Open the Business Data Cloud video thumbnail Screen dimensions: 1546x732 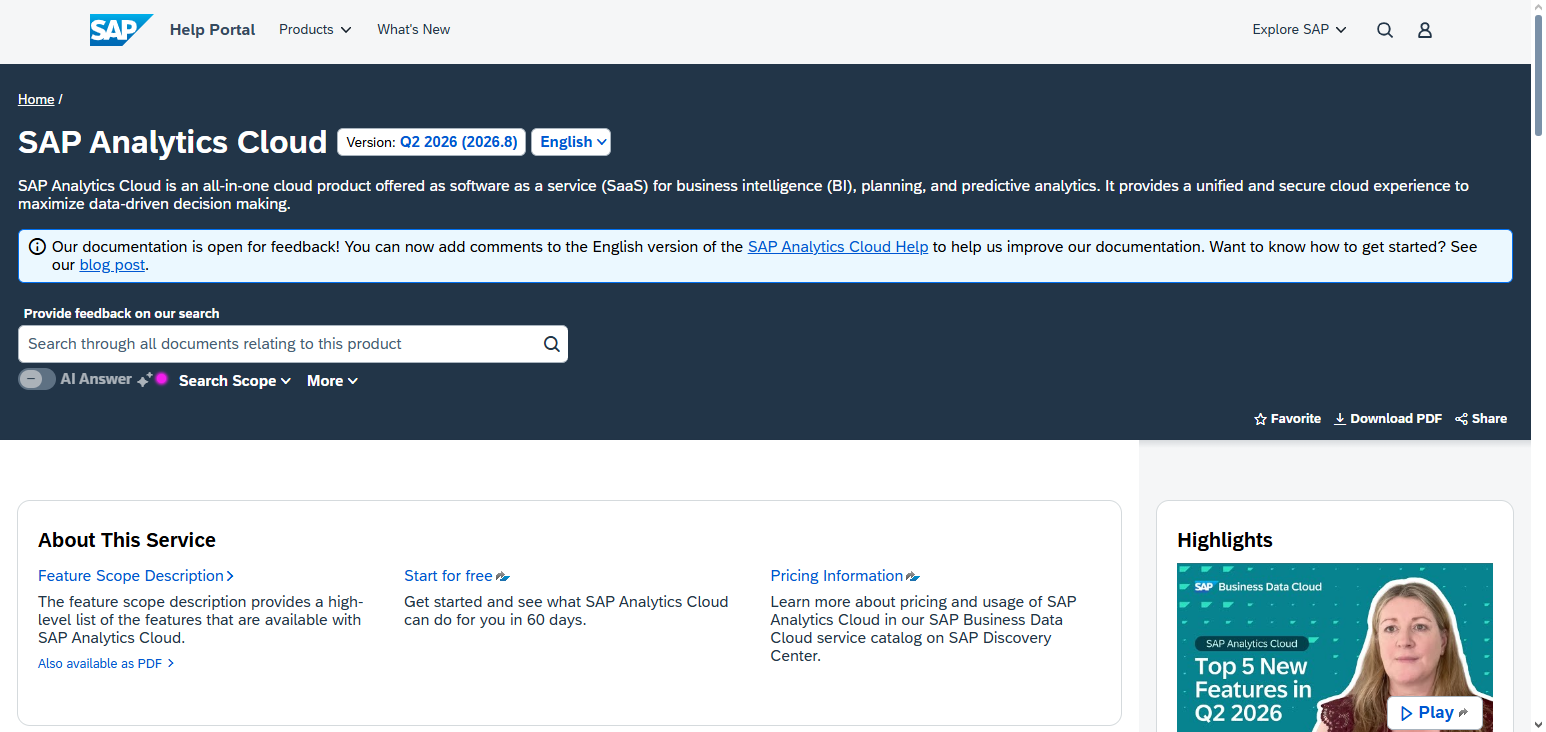1335,647
